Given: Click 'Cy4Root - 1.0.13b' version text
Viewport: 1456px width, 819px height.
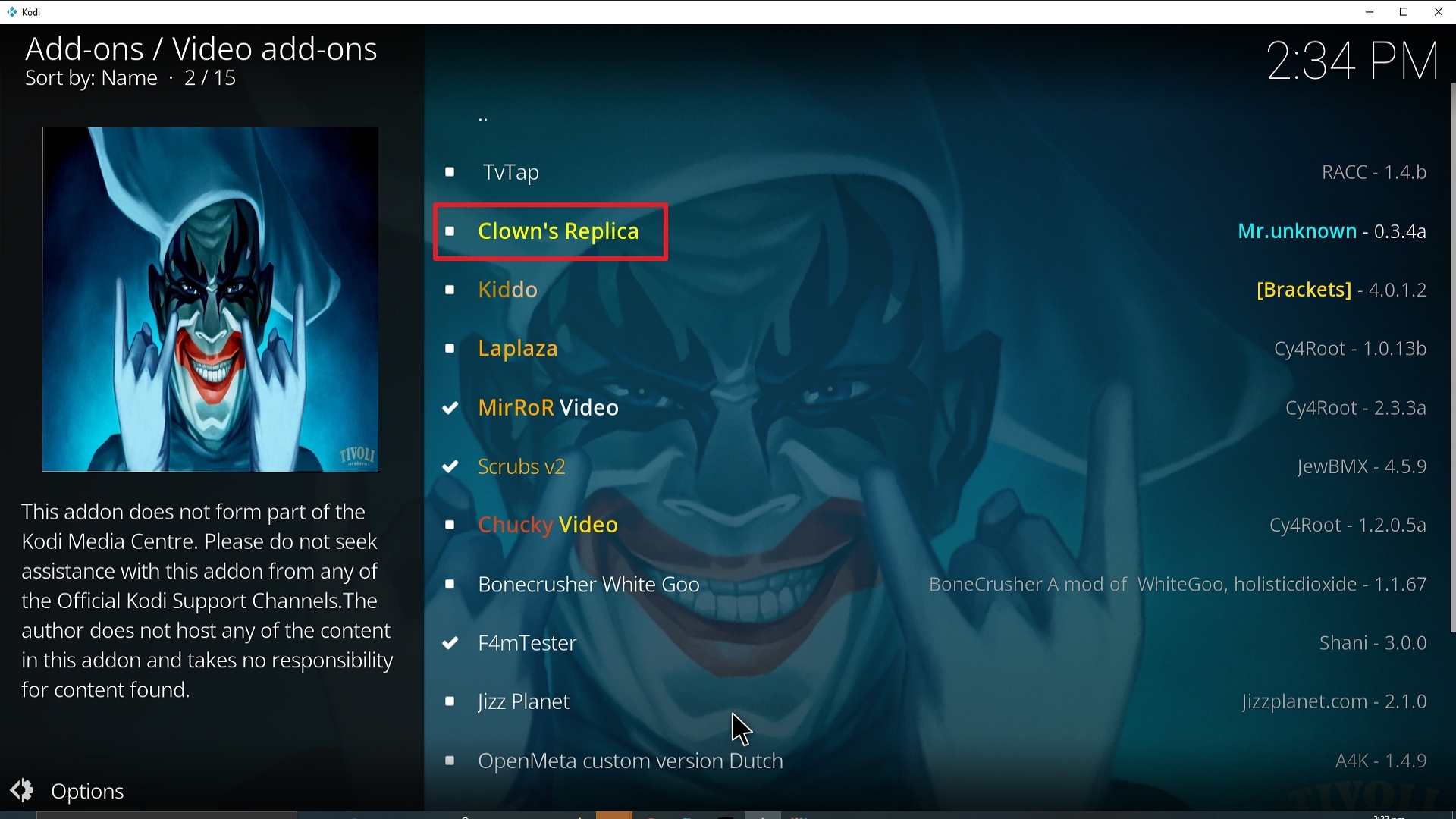Looking at the screenshot, I should coord(1351,349).
